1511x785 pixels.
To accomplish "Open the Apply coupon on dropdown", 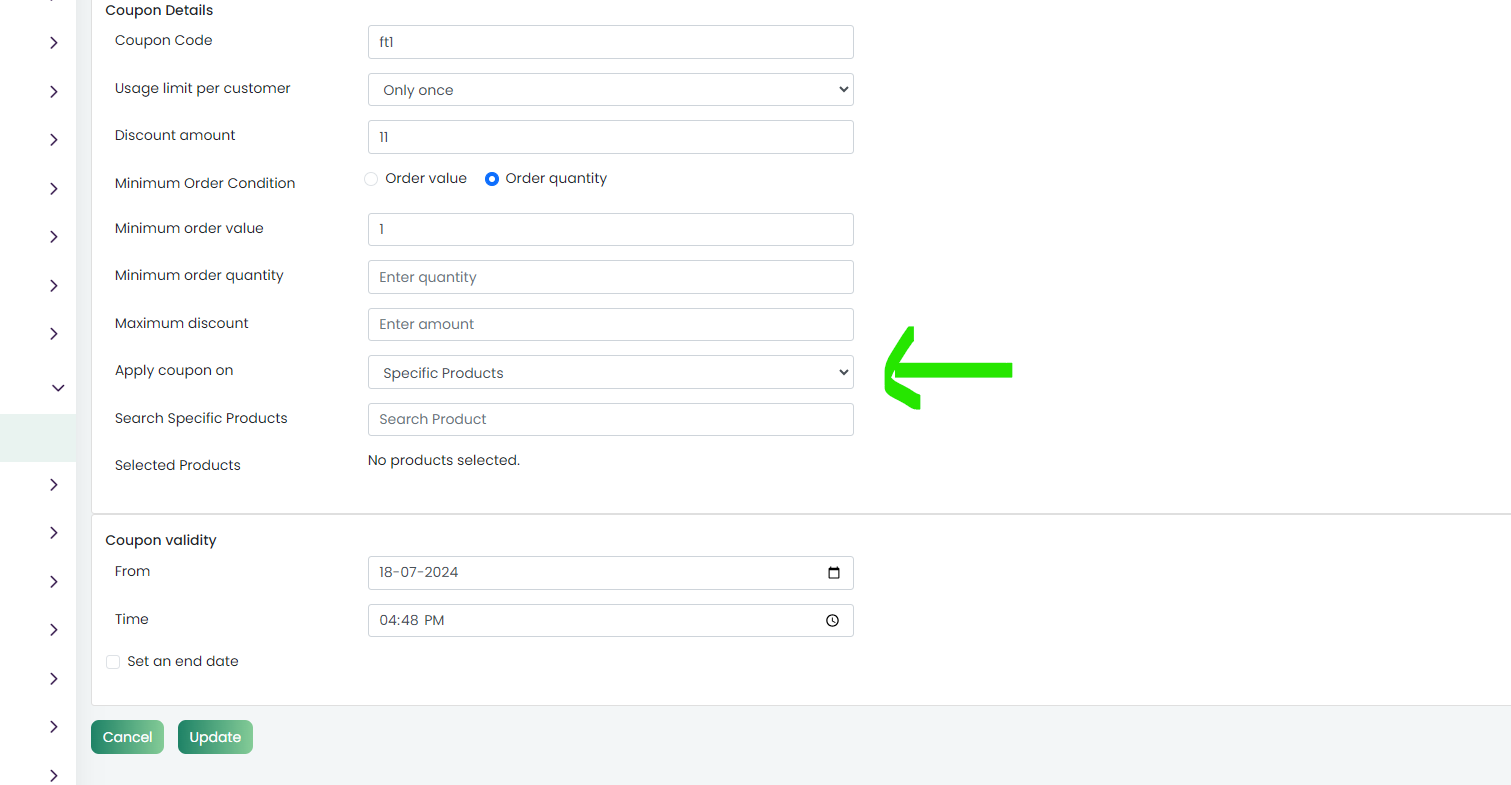I will (611, 372).
